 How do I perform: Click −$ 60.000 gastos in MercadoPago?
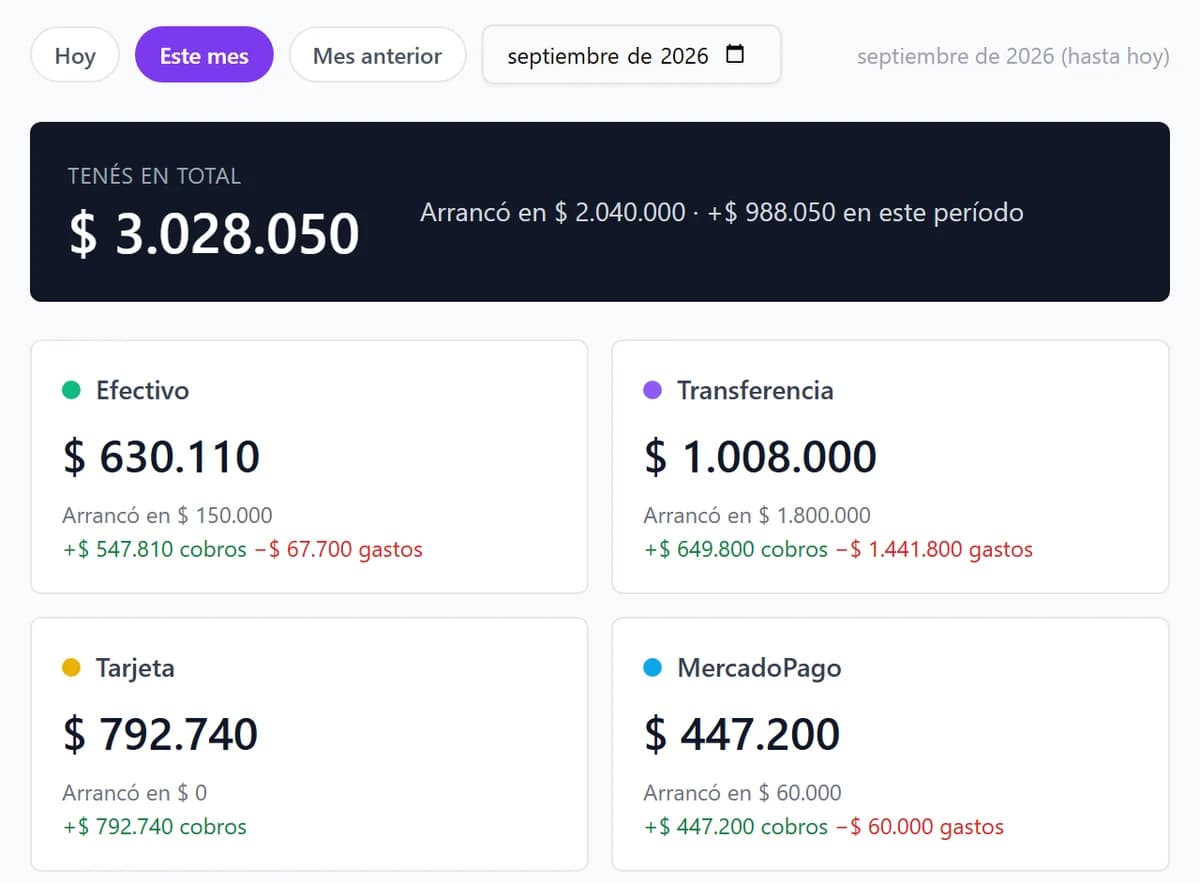(919, 827)
